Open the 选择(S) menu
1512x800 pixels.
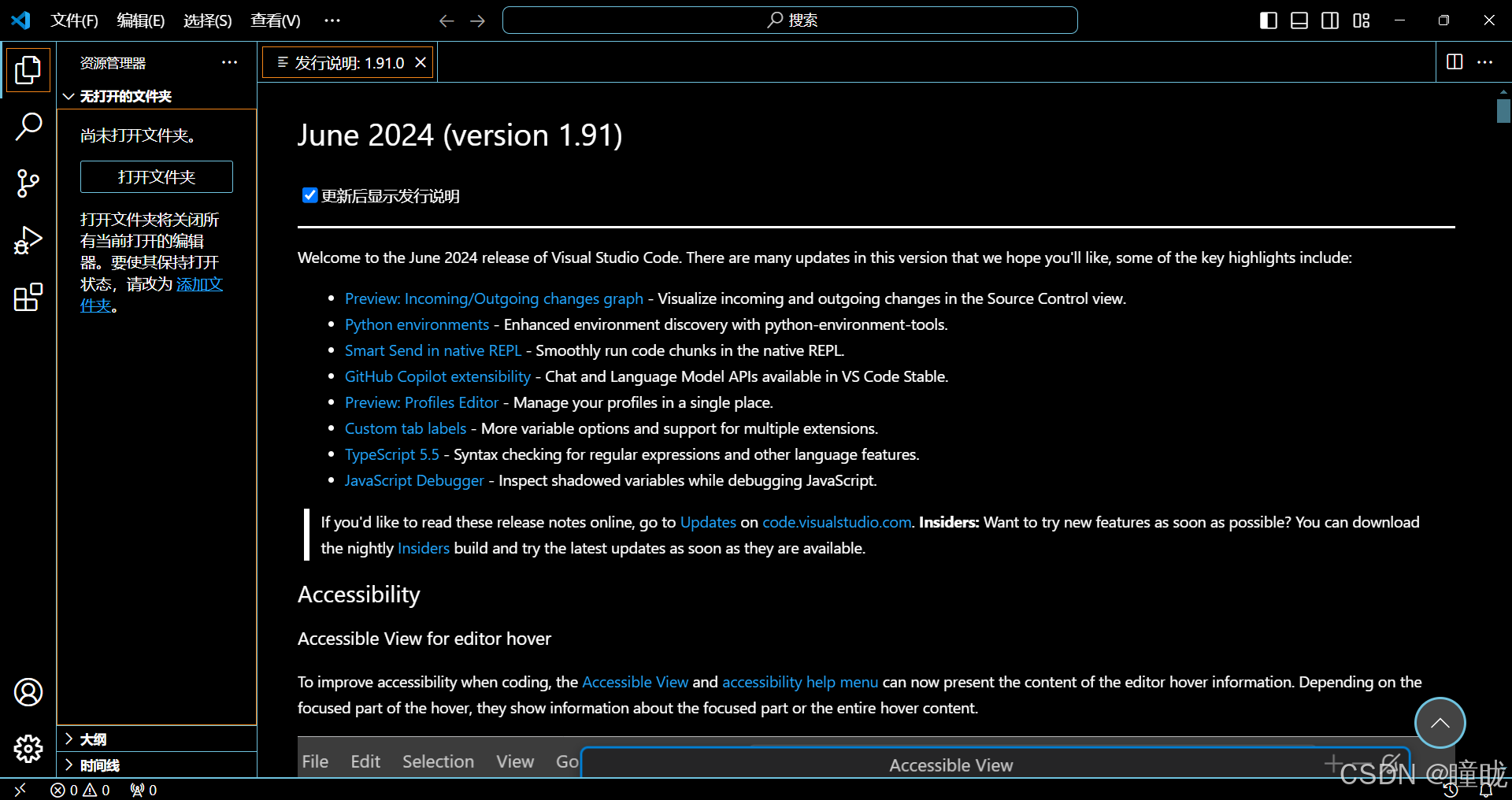coord(208,20)
